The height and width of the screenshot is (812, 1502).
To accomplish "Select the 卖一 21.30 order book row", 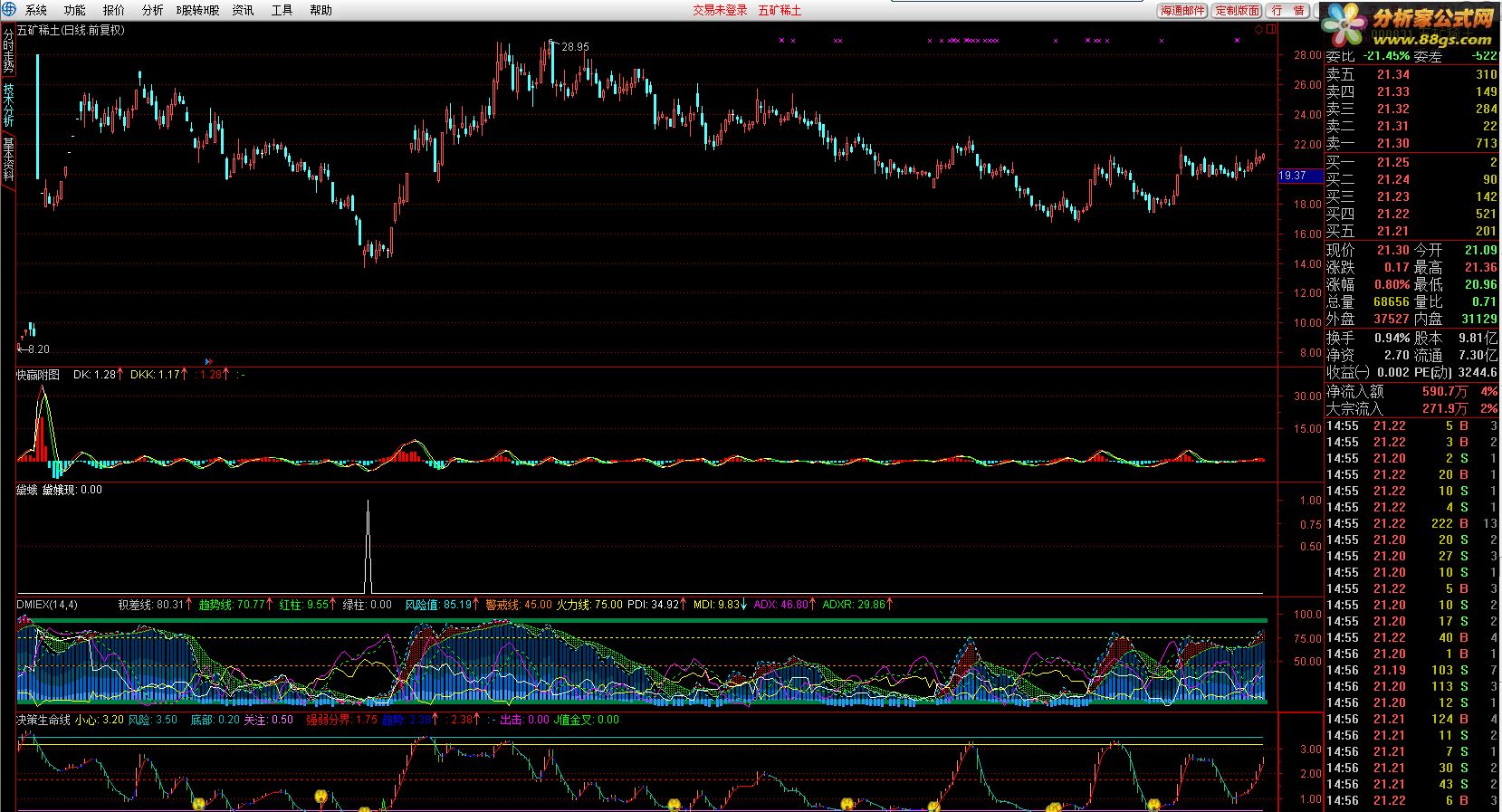I will 1411,143.
